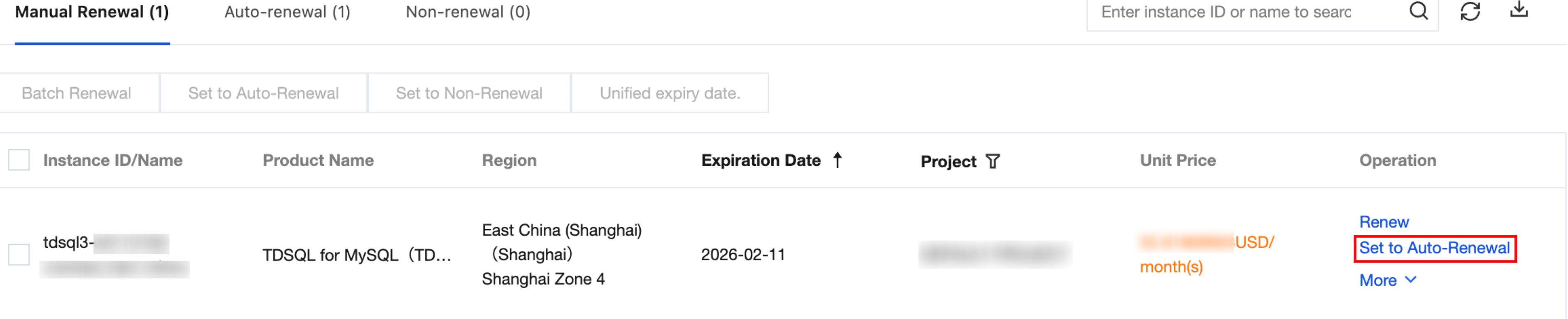Click the download export icon
Image resolution: width=1568 pixels, height=319 pixels.
pyautogui.click(x=1519, y=10)
